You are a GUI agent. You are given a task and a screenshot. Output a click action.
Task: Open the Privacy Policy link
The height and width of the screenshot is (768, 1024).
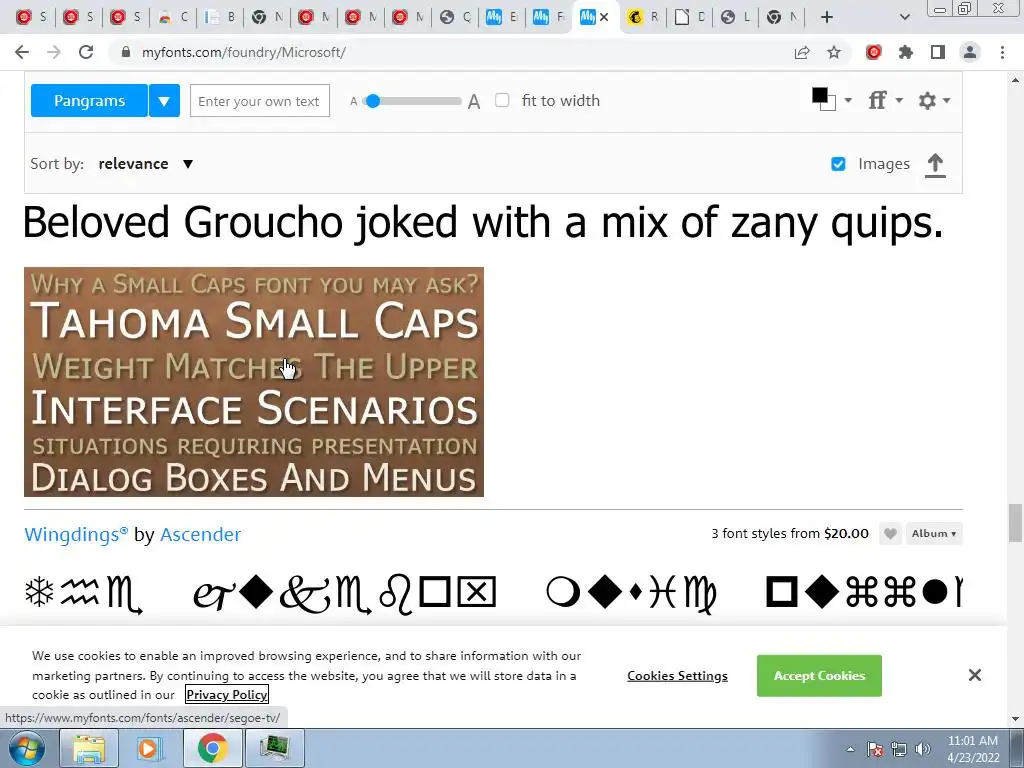pos(227,694)
